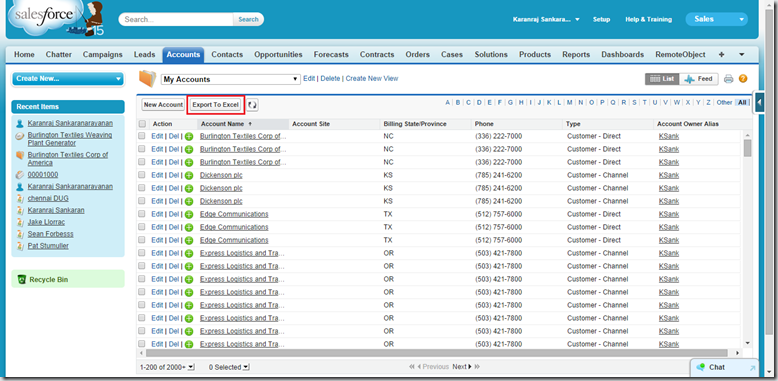
Task: Click the contact icon beside Jake Llorrac
Action: pyautogui.click(x=20, y=222)
